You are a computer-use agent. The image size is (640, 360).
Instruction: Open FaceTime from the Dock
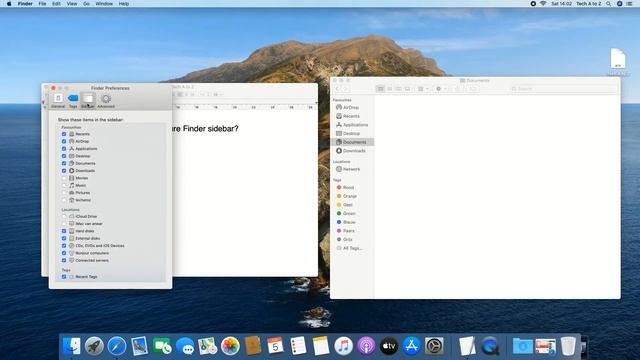click(162, 346)
